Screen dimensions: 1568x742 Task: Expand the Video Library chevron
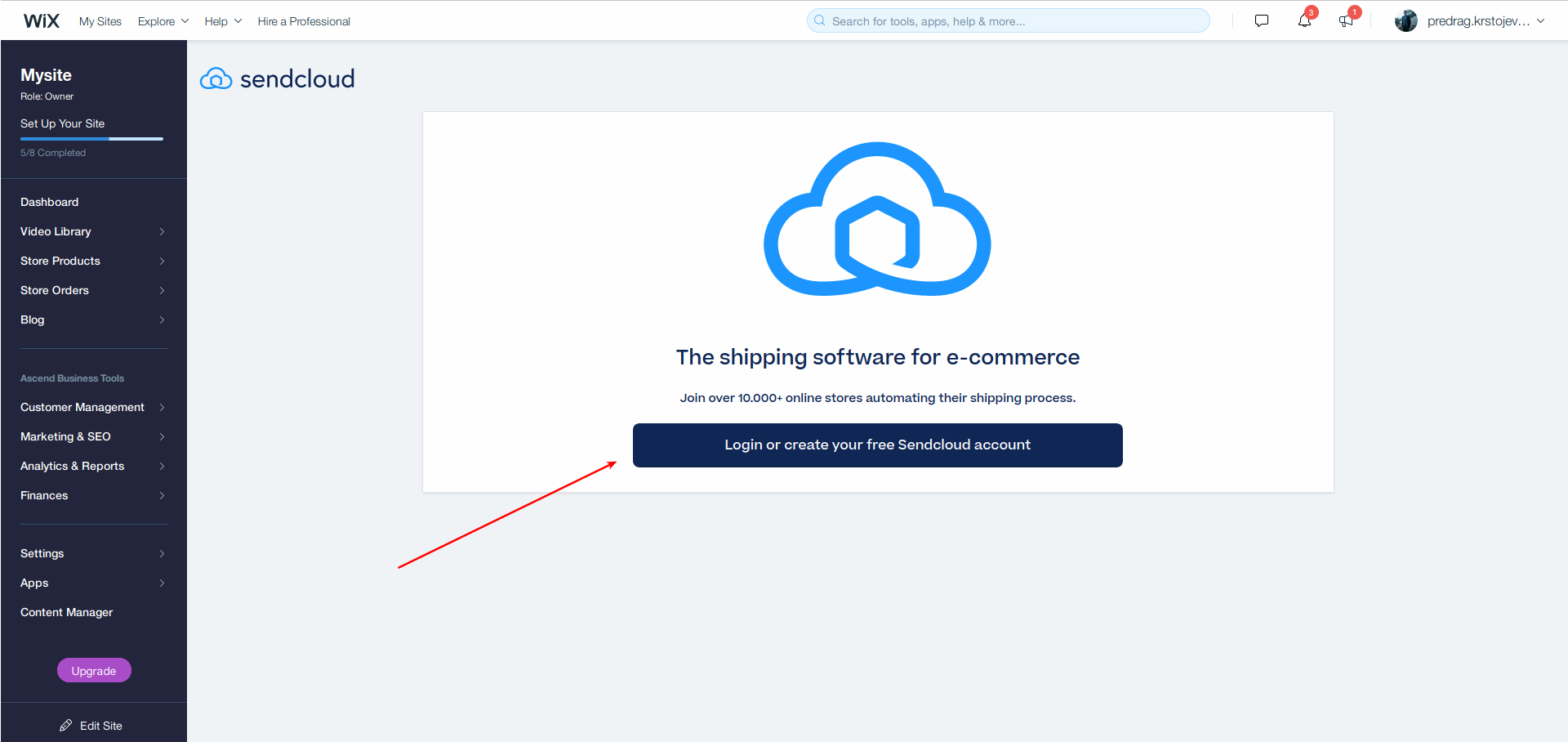tap(162, 232)
